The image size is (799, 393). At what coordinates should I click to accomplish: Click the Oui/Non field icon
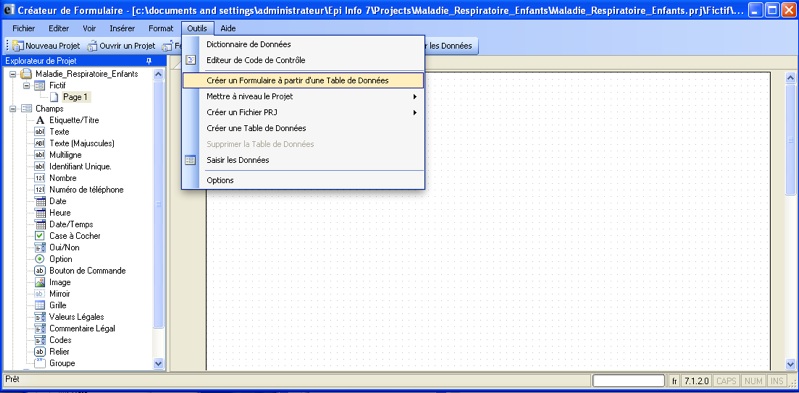[40, 247]
